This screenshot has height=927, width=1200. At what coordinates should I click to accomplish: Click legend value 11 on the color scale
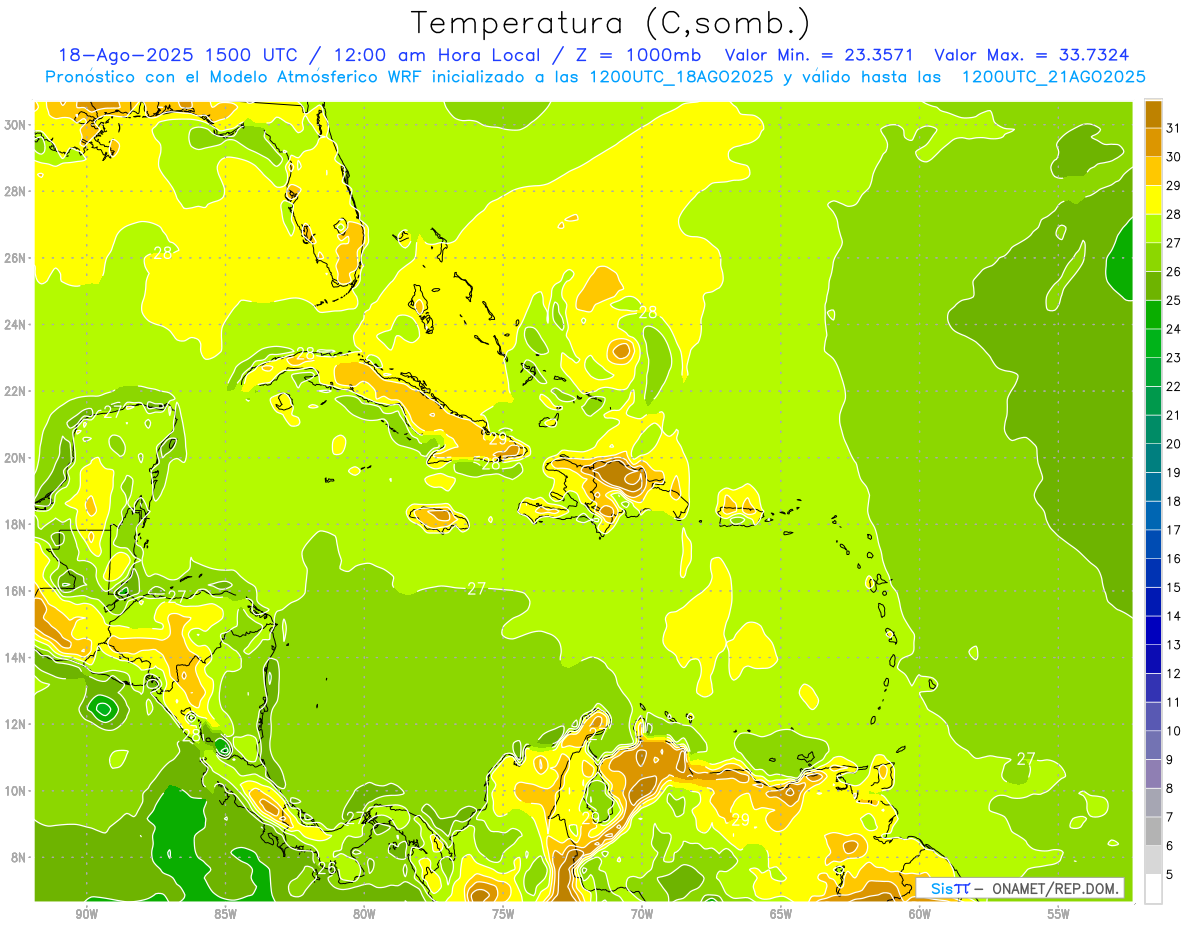(x=1173, y=702)
